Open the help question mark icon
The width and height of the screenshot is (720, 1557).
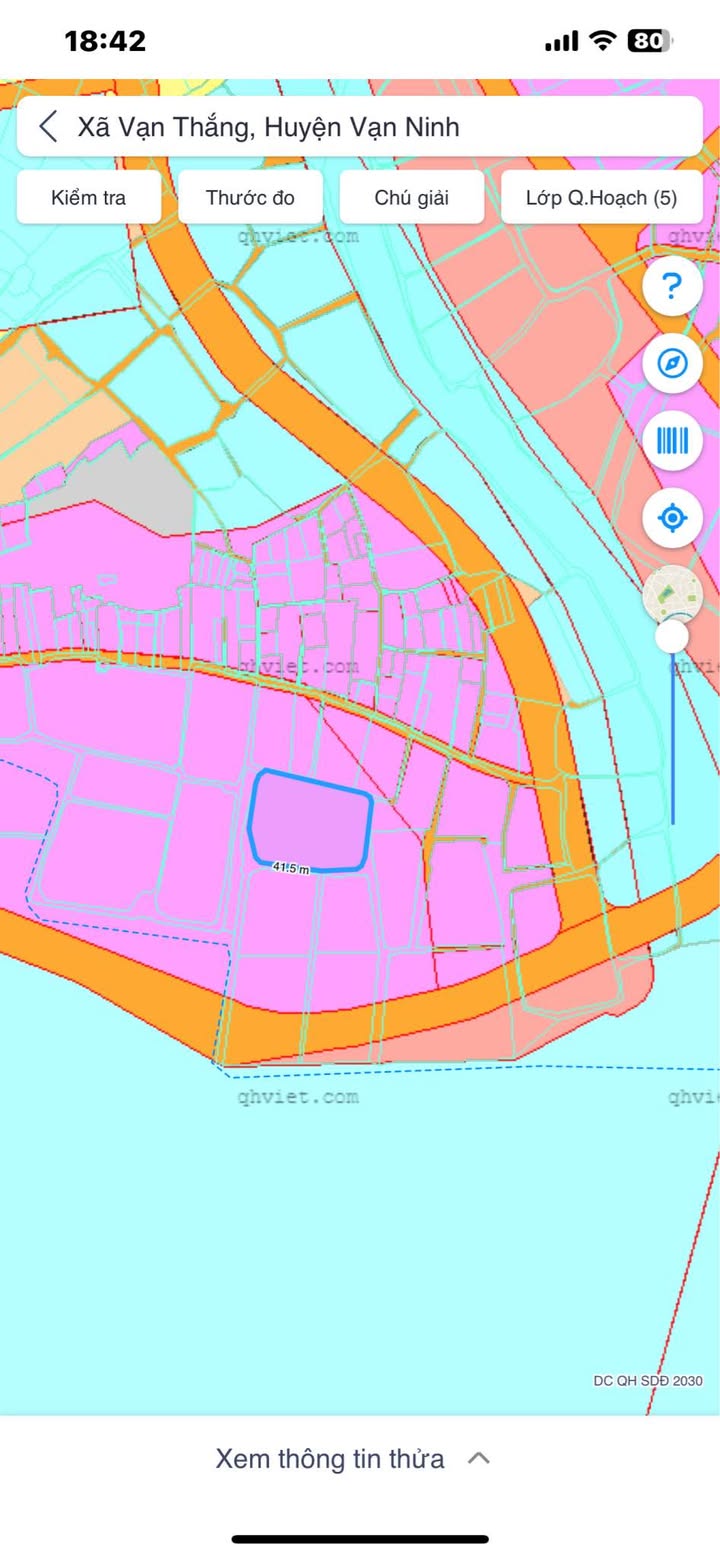click(672, 287)
